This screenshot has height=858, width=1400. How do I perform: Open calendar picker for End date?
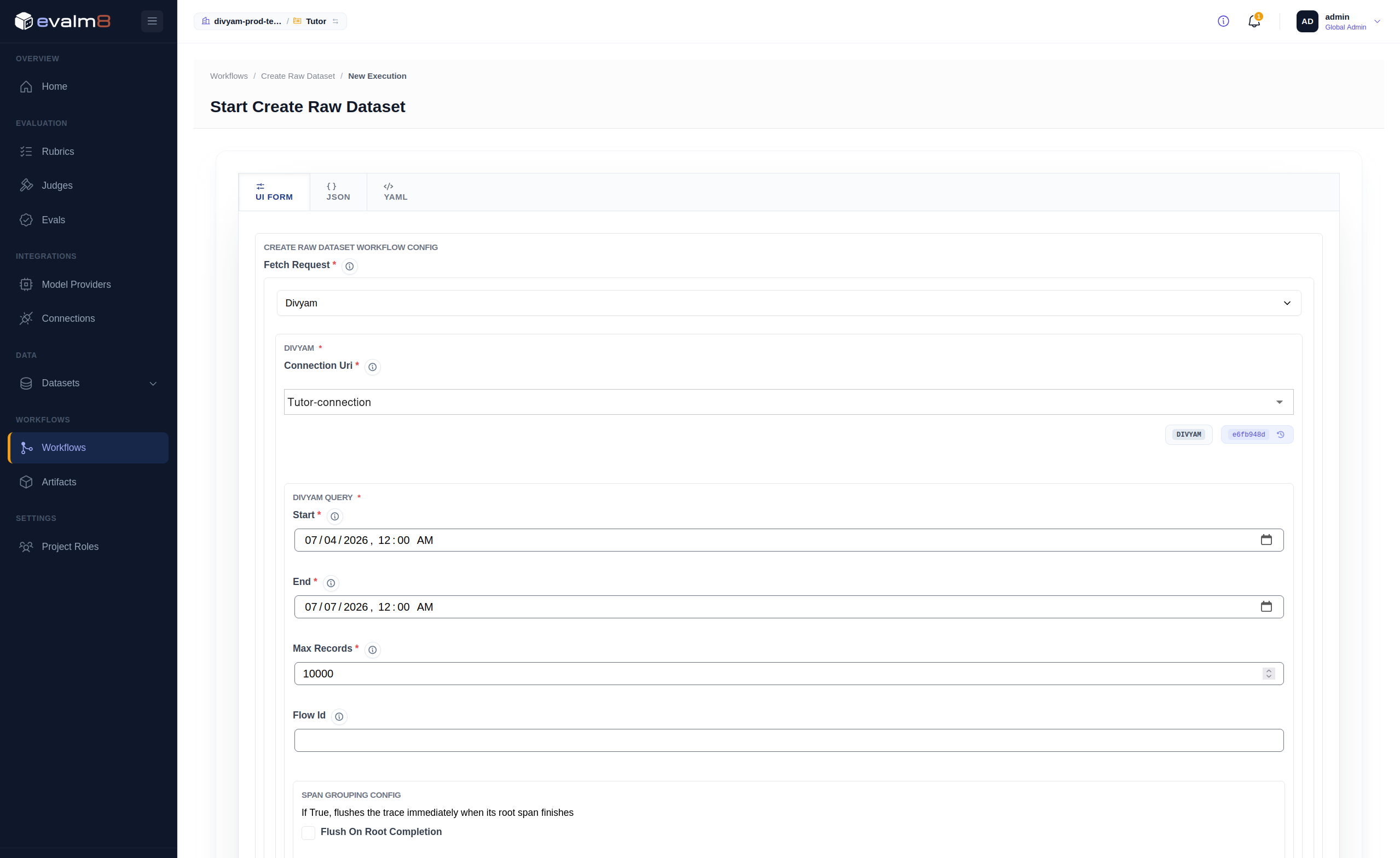coord(1266,606)
